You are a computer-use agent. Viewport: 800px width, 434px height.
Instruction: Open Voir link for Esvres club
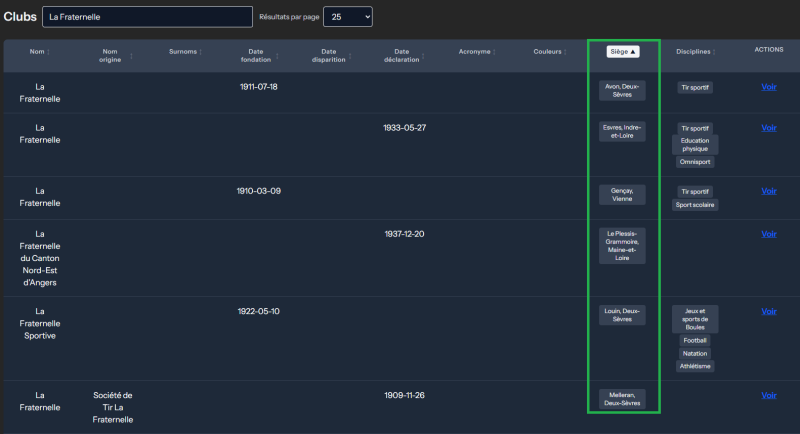coord(769,127)
